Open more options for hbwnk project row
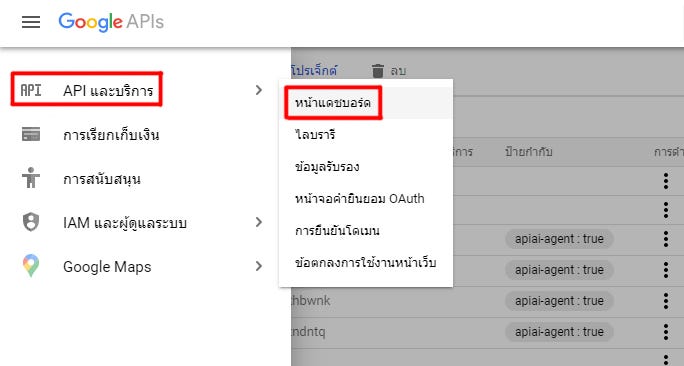This screenshot has width=684, height=366. [x=666, y=301]
